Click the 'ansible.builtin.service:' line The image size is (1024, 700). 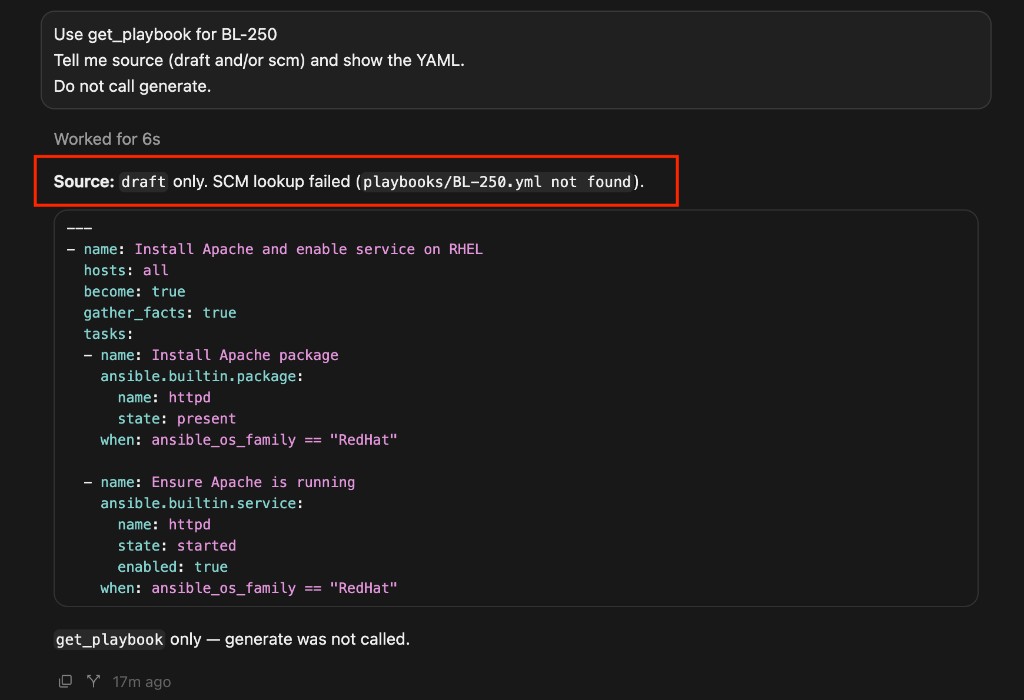(x=202, y=503)
